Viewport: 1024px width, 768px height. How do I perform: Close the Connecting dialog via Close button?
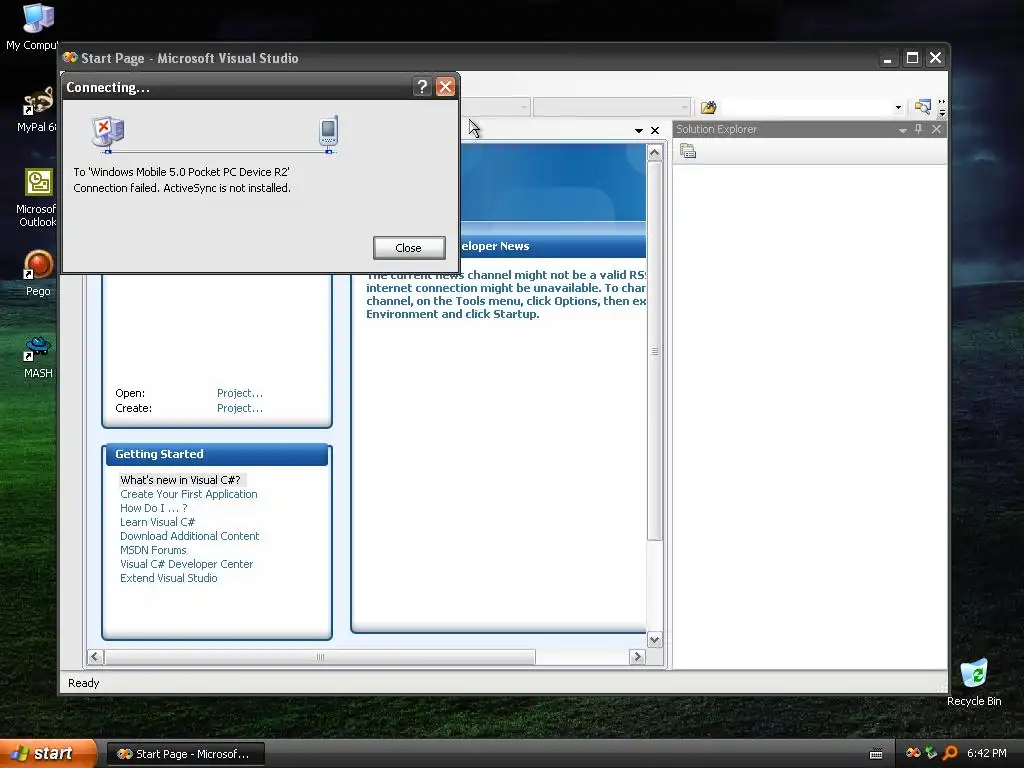409,248
